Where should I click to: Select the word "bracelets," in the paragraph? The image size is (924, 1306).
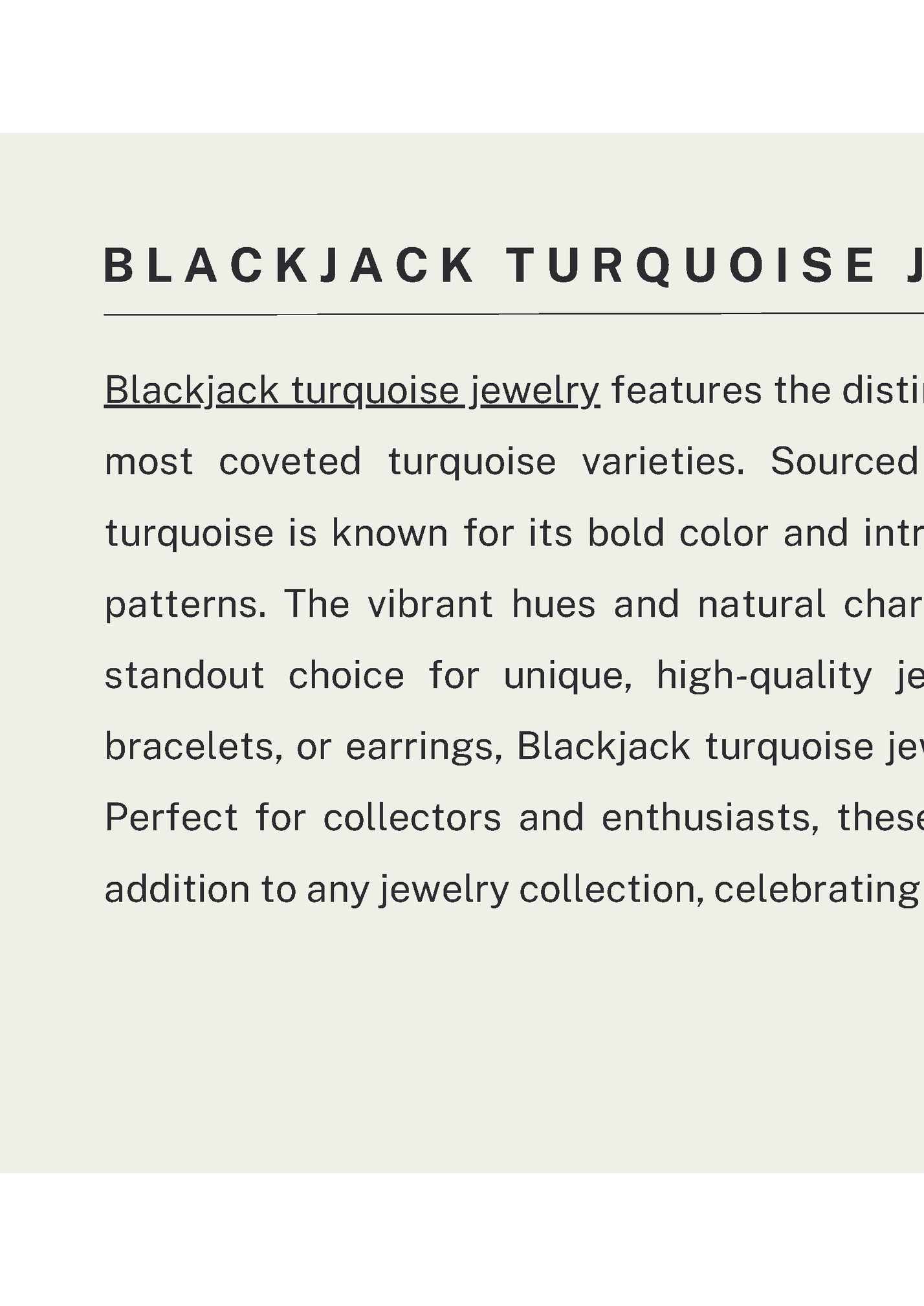click(x=193, y=746)
